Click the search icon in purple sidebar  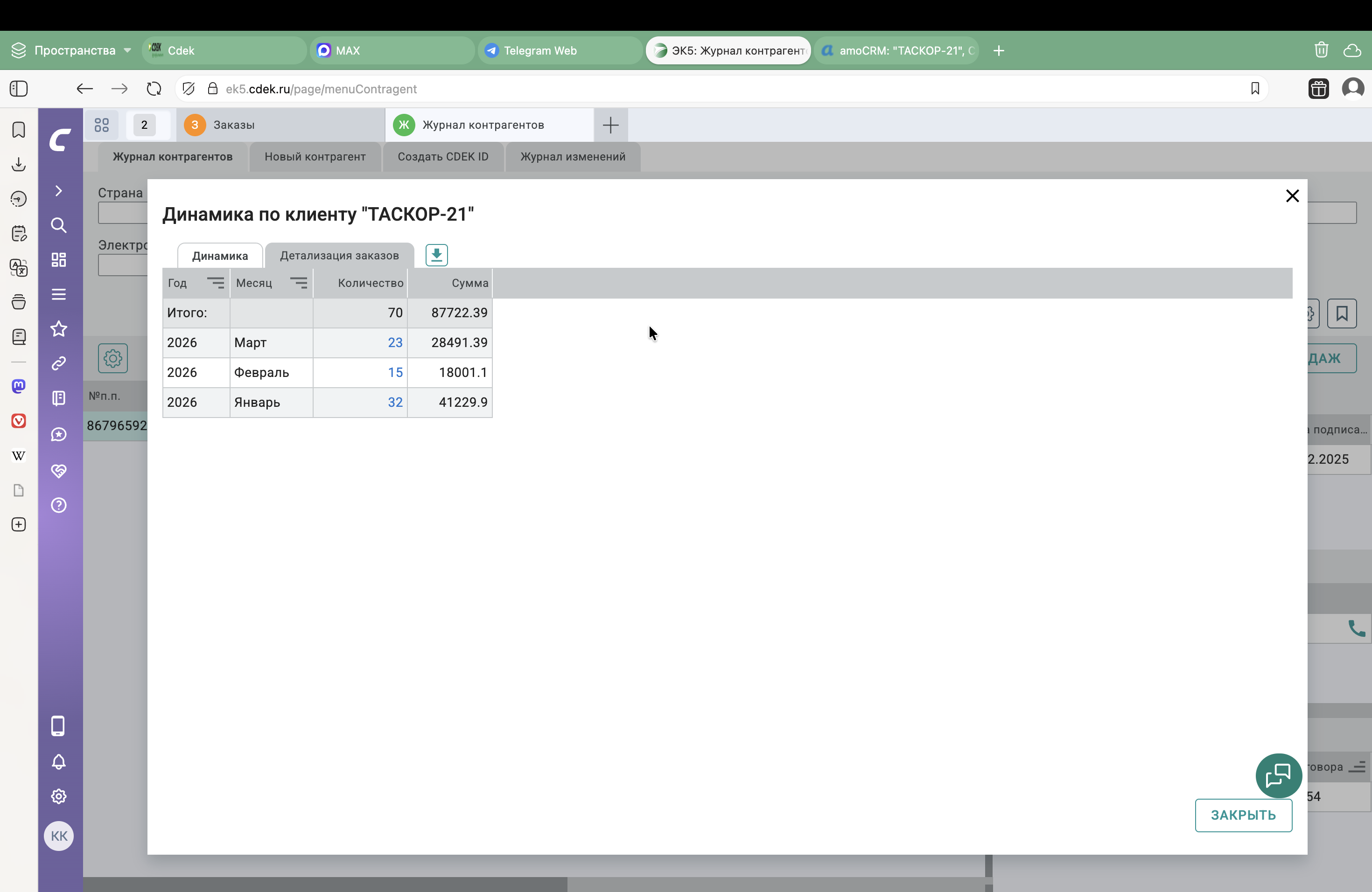[x=59, y=225]
